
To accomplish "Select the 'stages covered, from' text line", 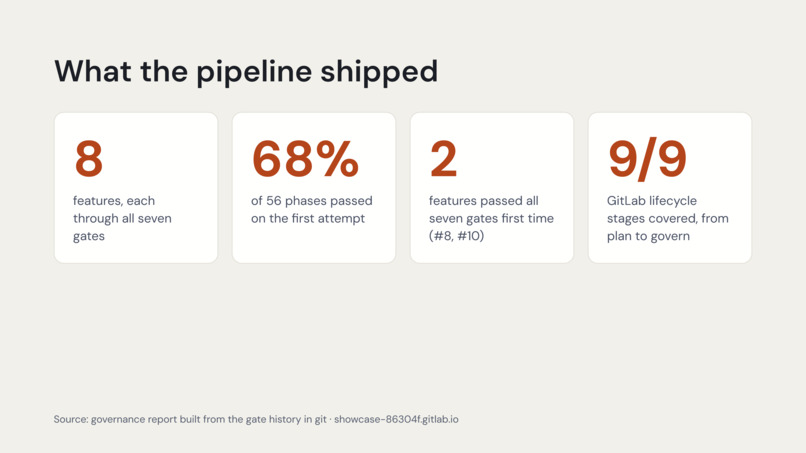I will [x=668, y=219].
